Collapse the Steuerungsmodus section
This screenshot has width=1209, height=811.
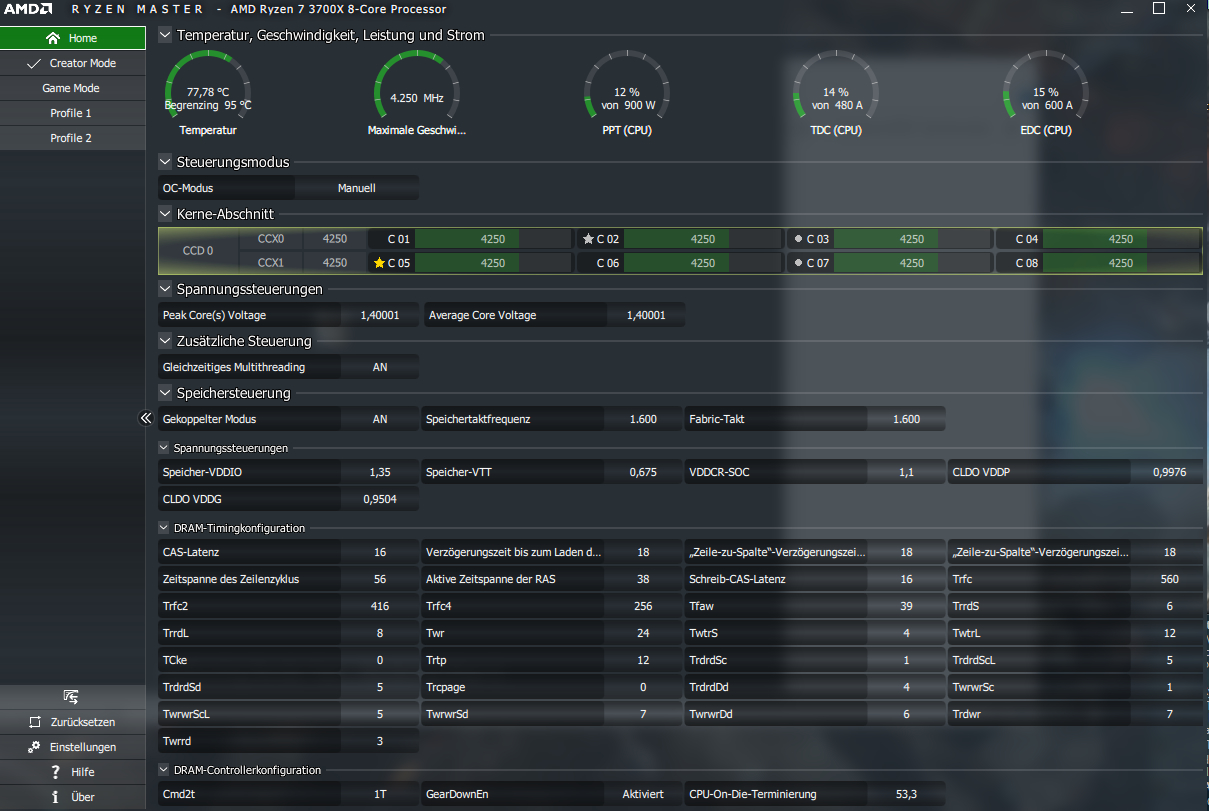pyautogui.click(x=165, y=162)
